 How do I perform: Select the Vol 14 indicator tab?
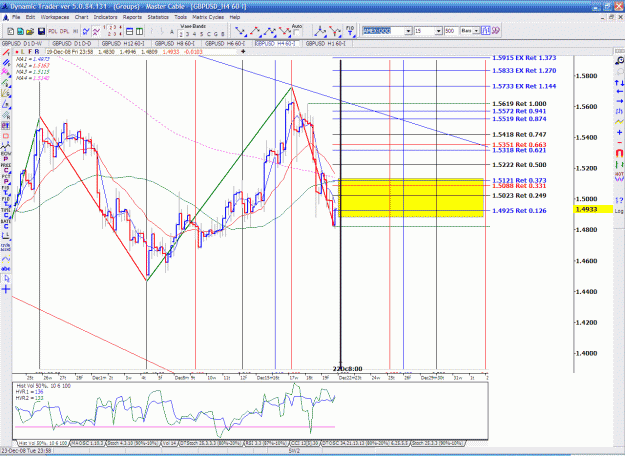click(x=169, y=443)
